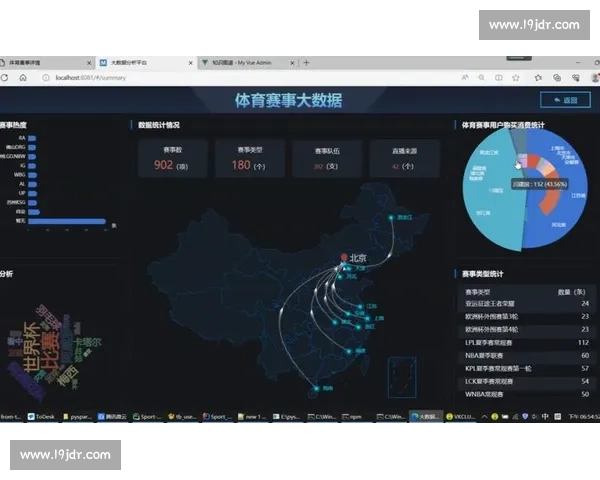The width and height of the screenshot is (600, 480).
Task: Click 比赛 in the word cloud
Action: pos(51,351)
